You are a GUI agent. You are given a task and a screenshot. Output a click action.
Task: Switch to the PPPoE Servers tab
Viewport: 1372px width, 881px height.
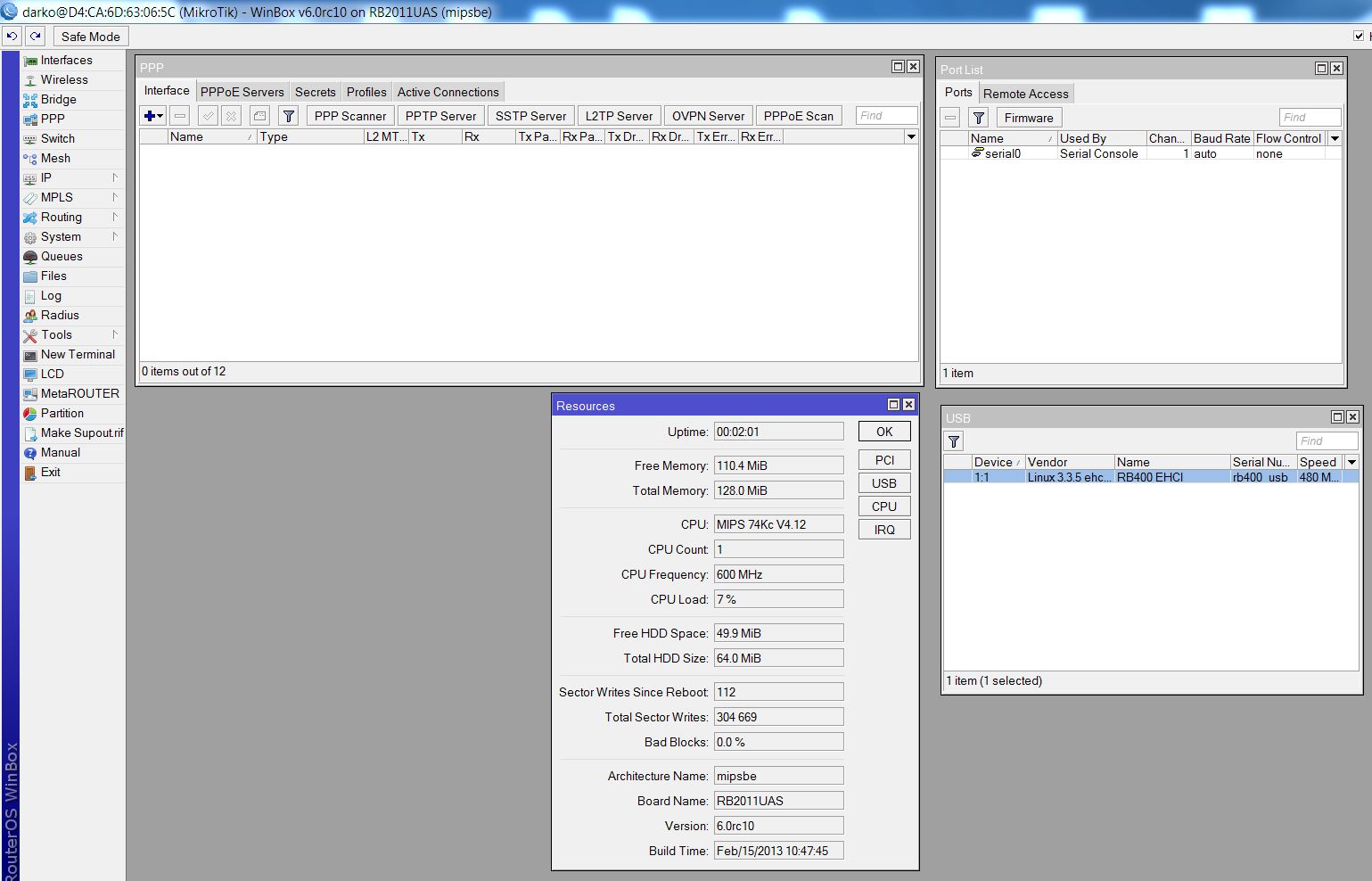coord(242,92)
